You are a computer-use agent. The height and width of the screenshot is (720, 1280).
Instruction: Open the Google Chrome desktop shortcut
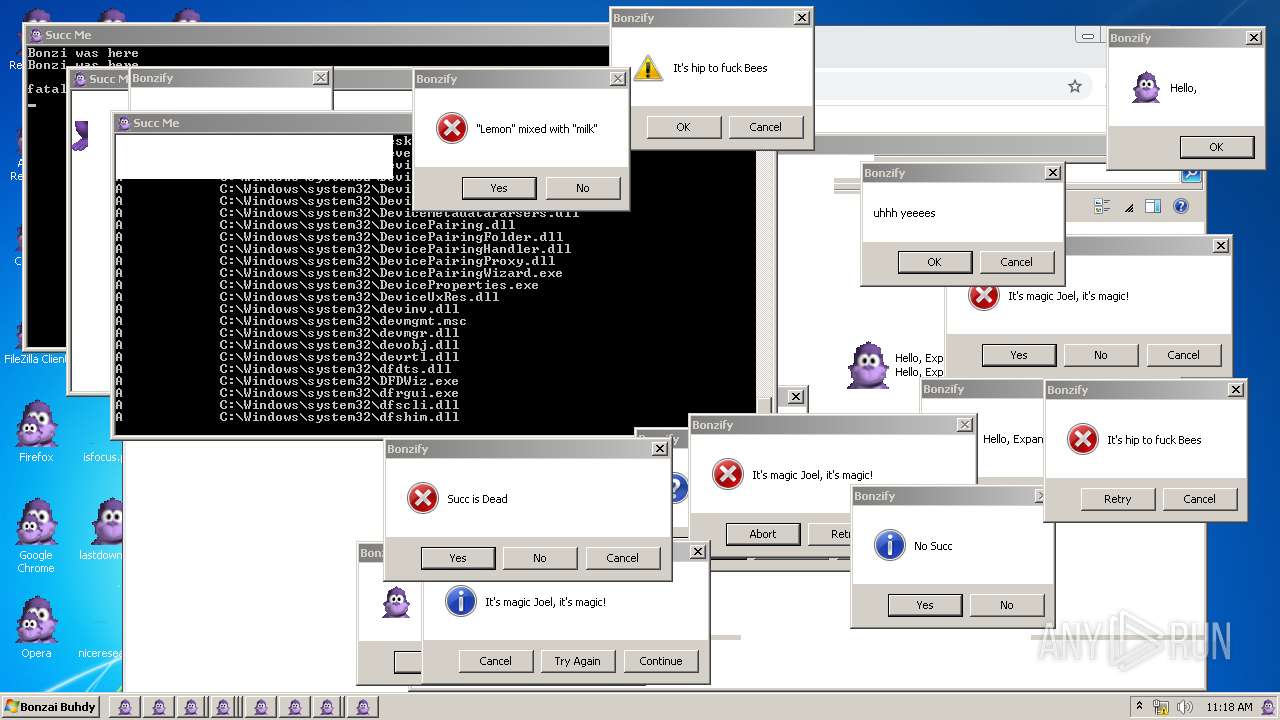36,536
